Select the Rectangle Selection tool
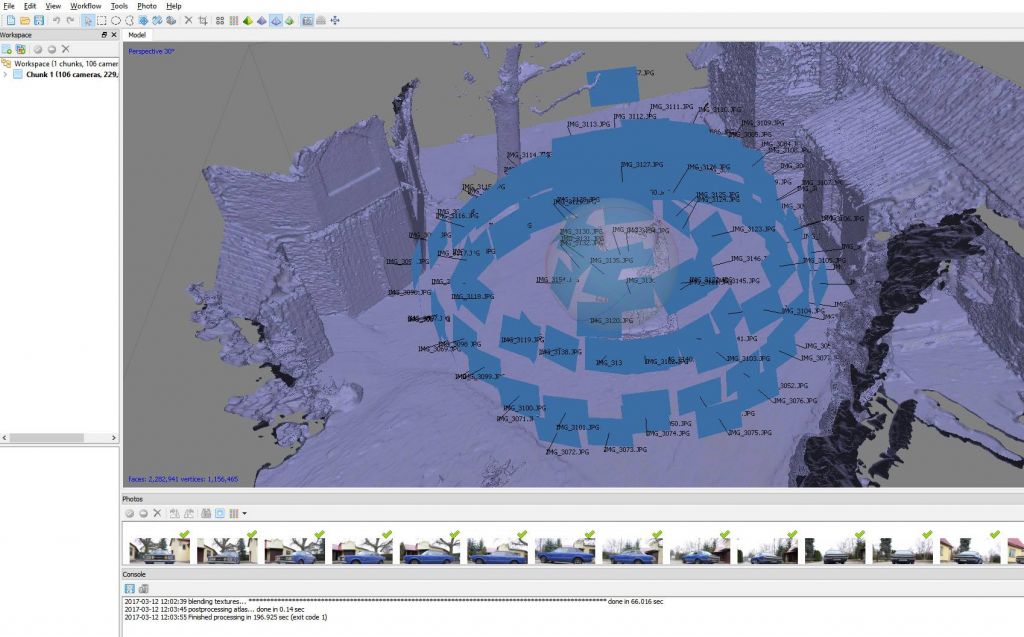Viewport: 1024px width, 637px height. click(101, 20)
